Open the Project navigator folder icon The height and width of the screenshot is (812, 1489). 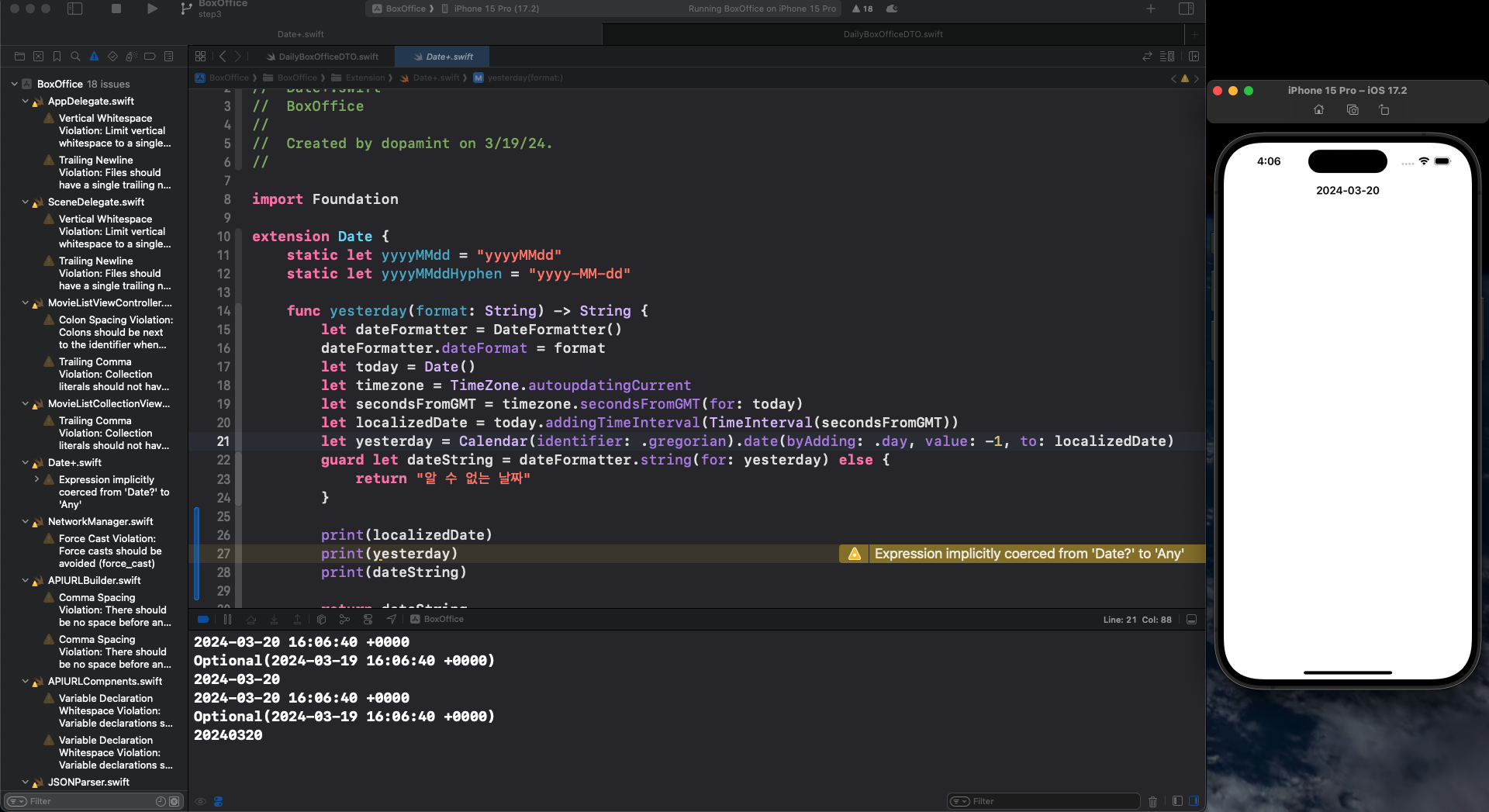19,57
